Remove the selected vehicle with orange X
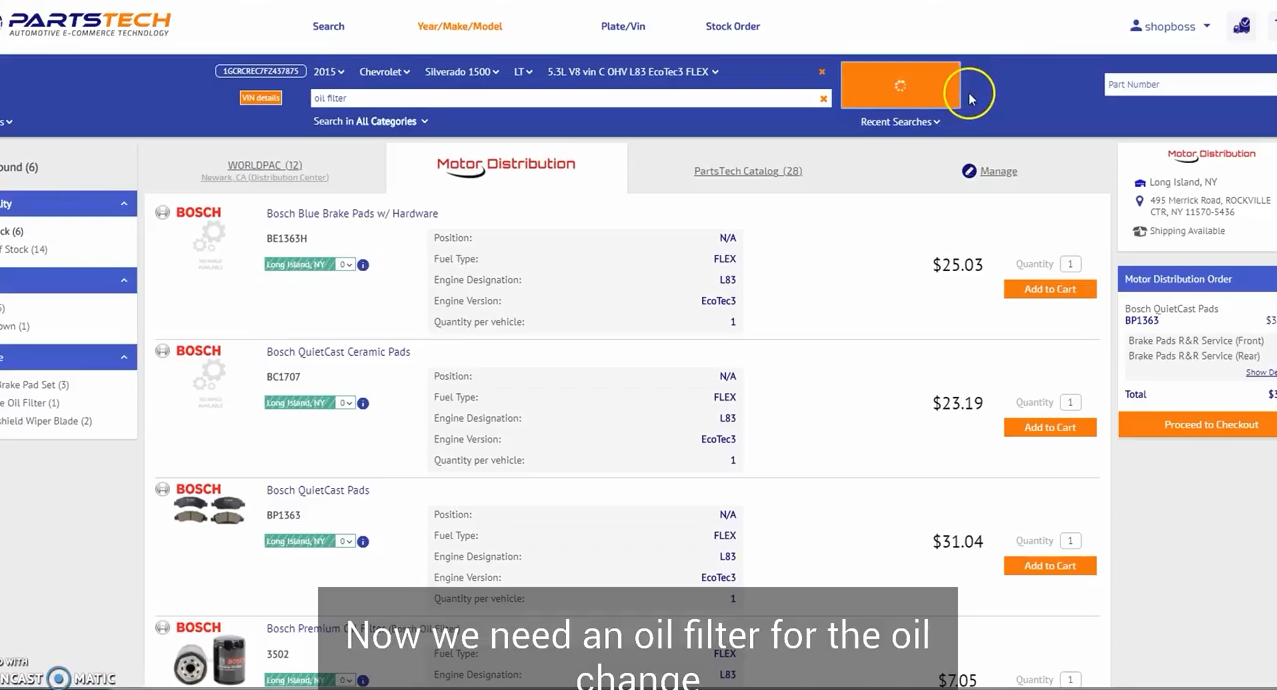The width and height of the screenshot is (1277, 690). (822, 72)
